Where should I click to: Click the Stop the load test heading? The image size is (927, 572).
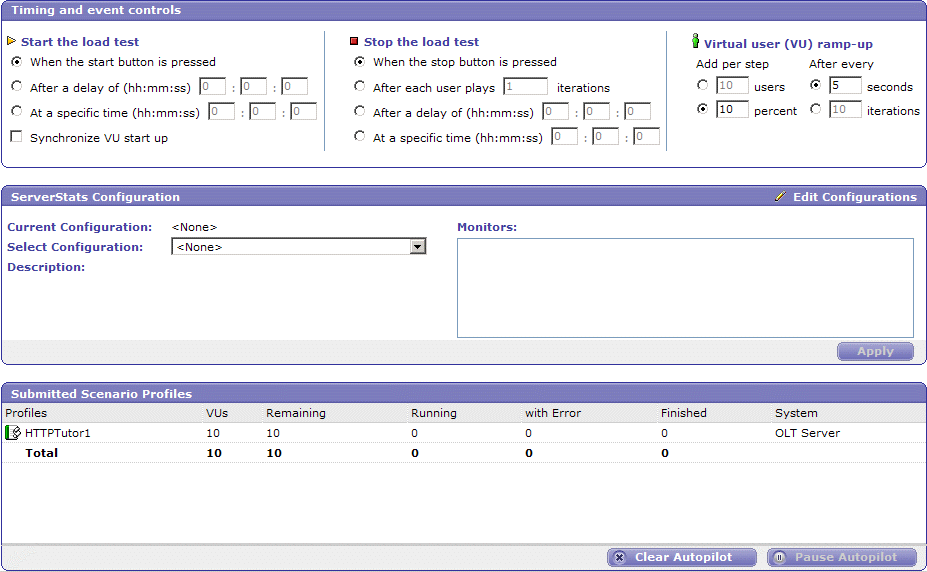tap(421, 42)
